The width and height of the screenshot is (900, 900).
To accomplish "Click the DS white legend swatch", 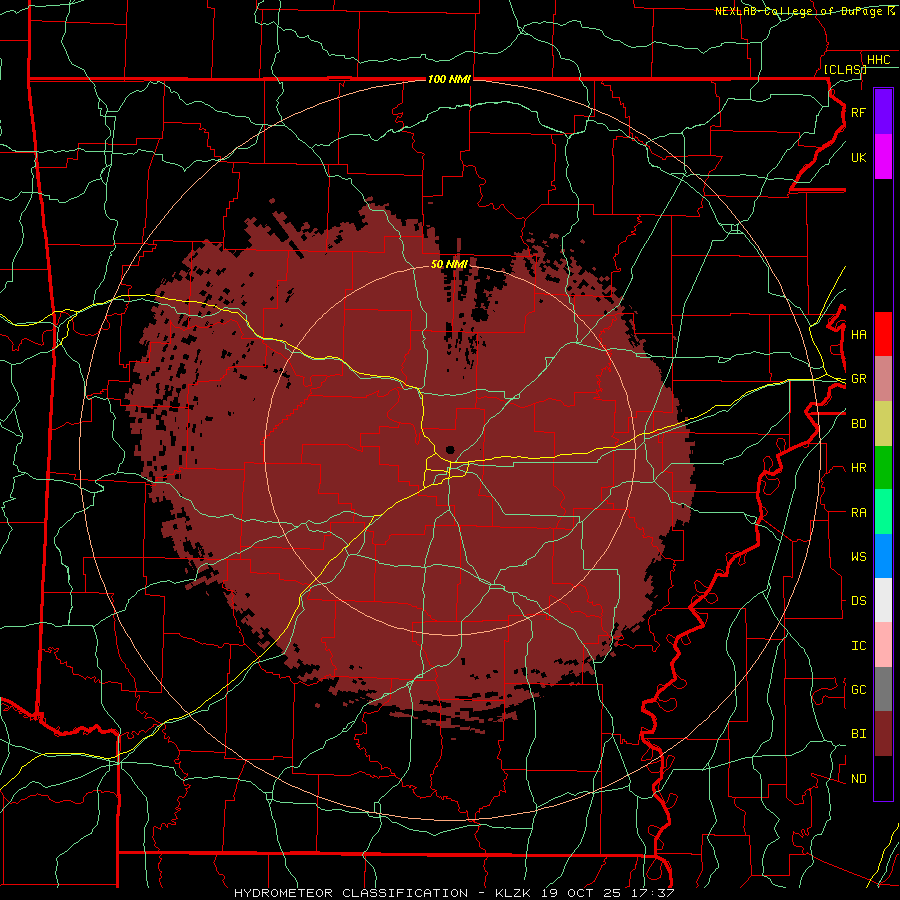I will (x=883, y=600).
